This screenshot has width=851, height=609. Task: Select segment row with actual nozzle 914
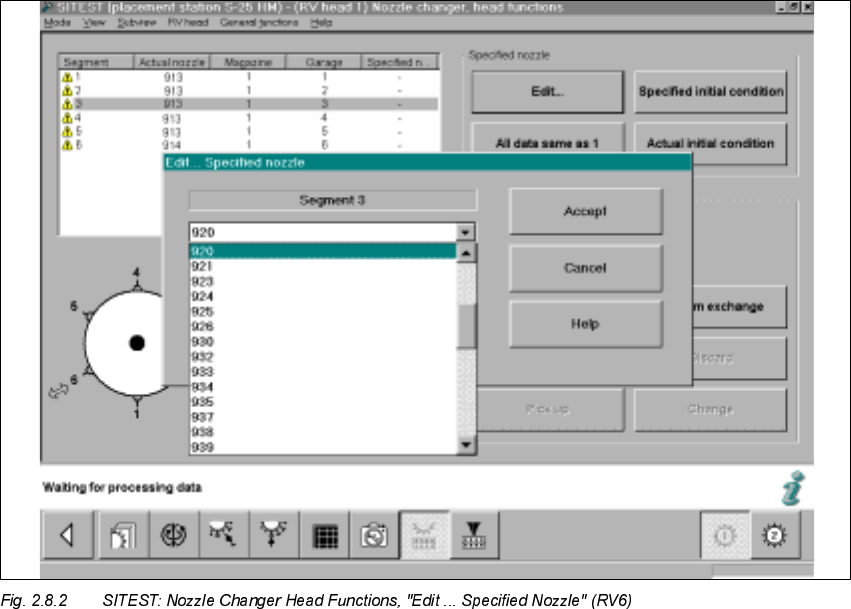249,145
